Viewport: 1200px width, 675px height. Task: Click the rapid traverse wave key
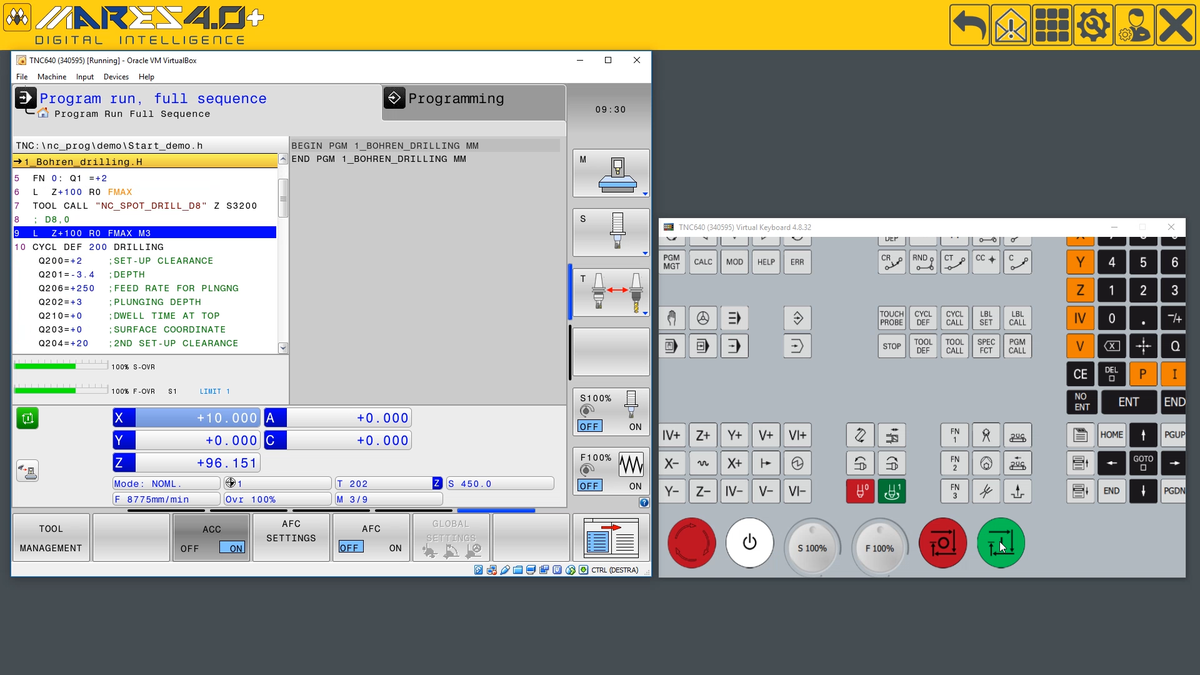(703, 463)
